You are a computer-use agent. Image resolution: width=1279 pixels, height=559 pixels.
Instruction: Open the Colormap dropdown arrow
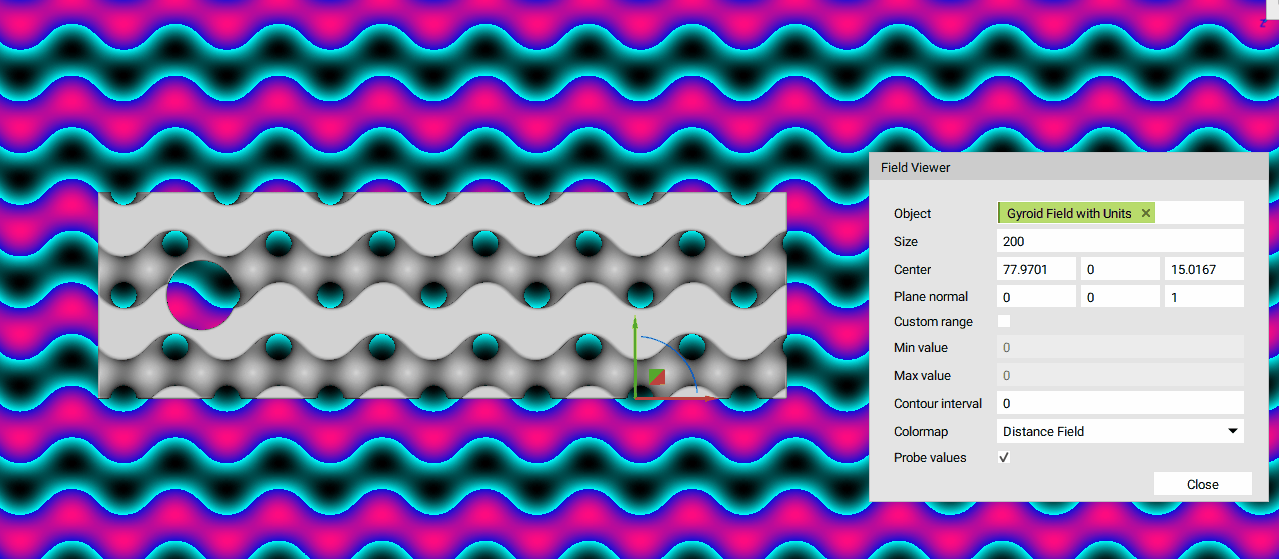[x=1232, y=431]
